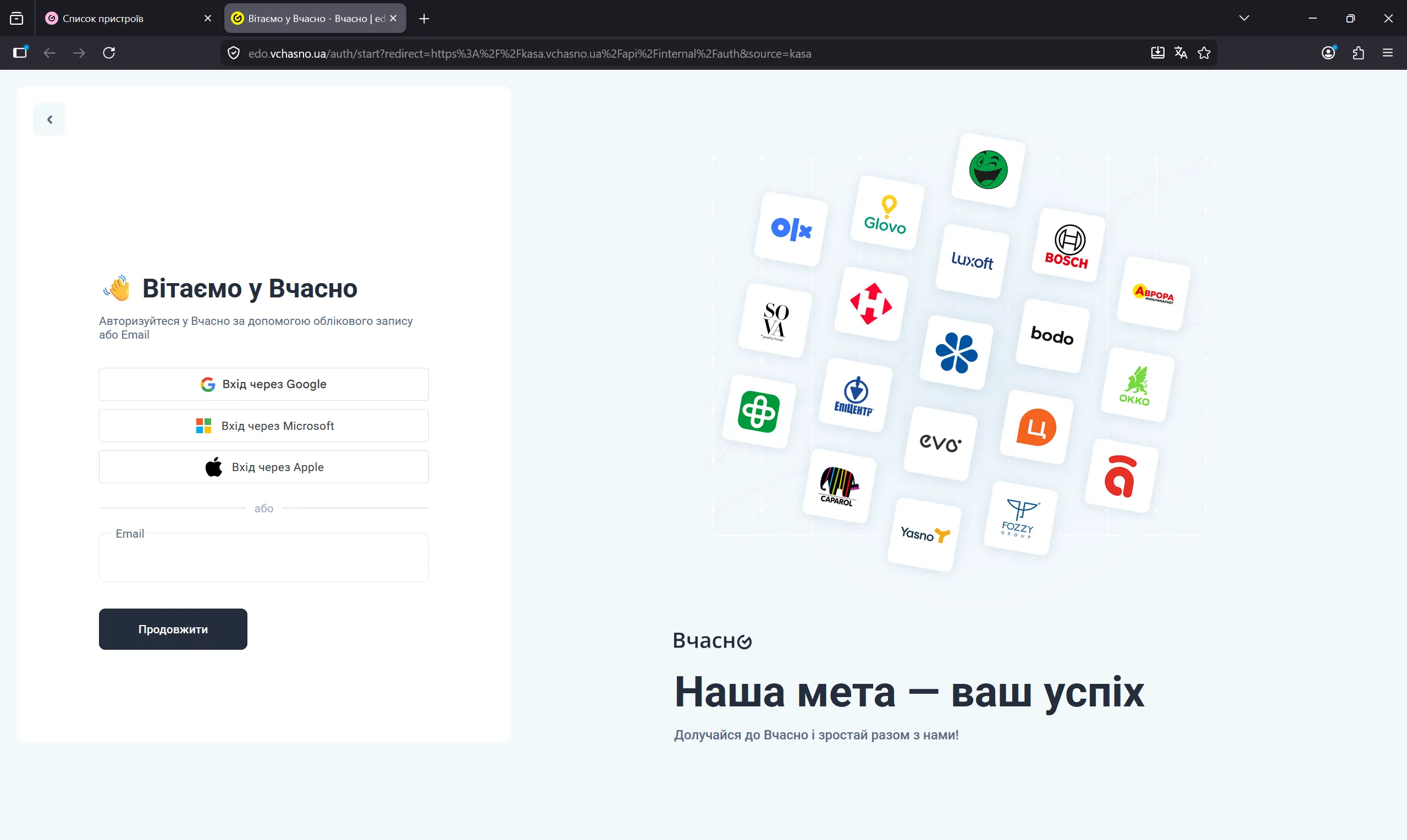This screenshot has width=1407, height=840.
Task: Click the install app icon in address bar
Action: pyautogui.click(x=1157, y=53)
